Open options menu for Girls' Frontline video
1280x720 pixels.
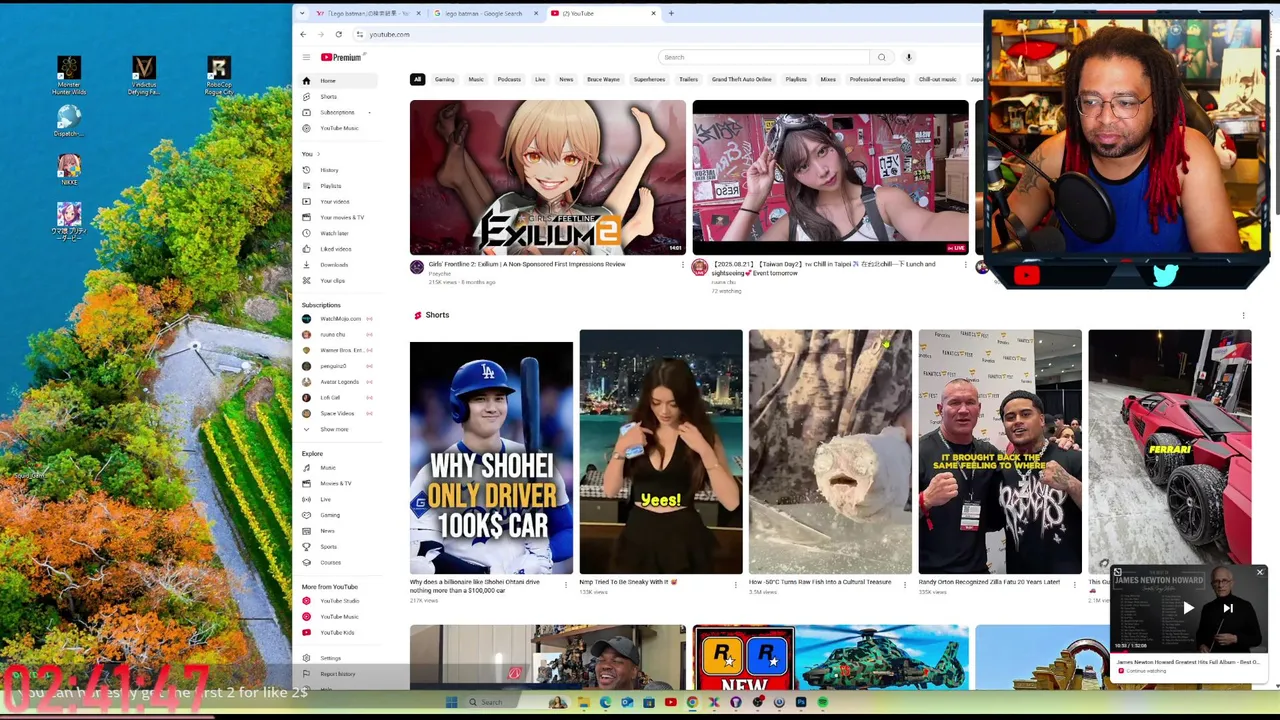click(683, 265)
